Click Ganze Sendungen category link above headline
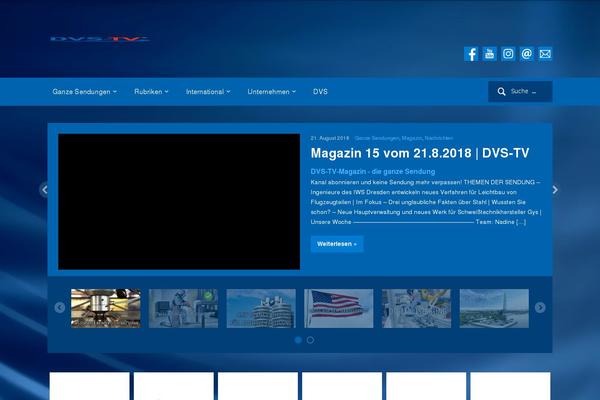 click(377, 138)
